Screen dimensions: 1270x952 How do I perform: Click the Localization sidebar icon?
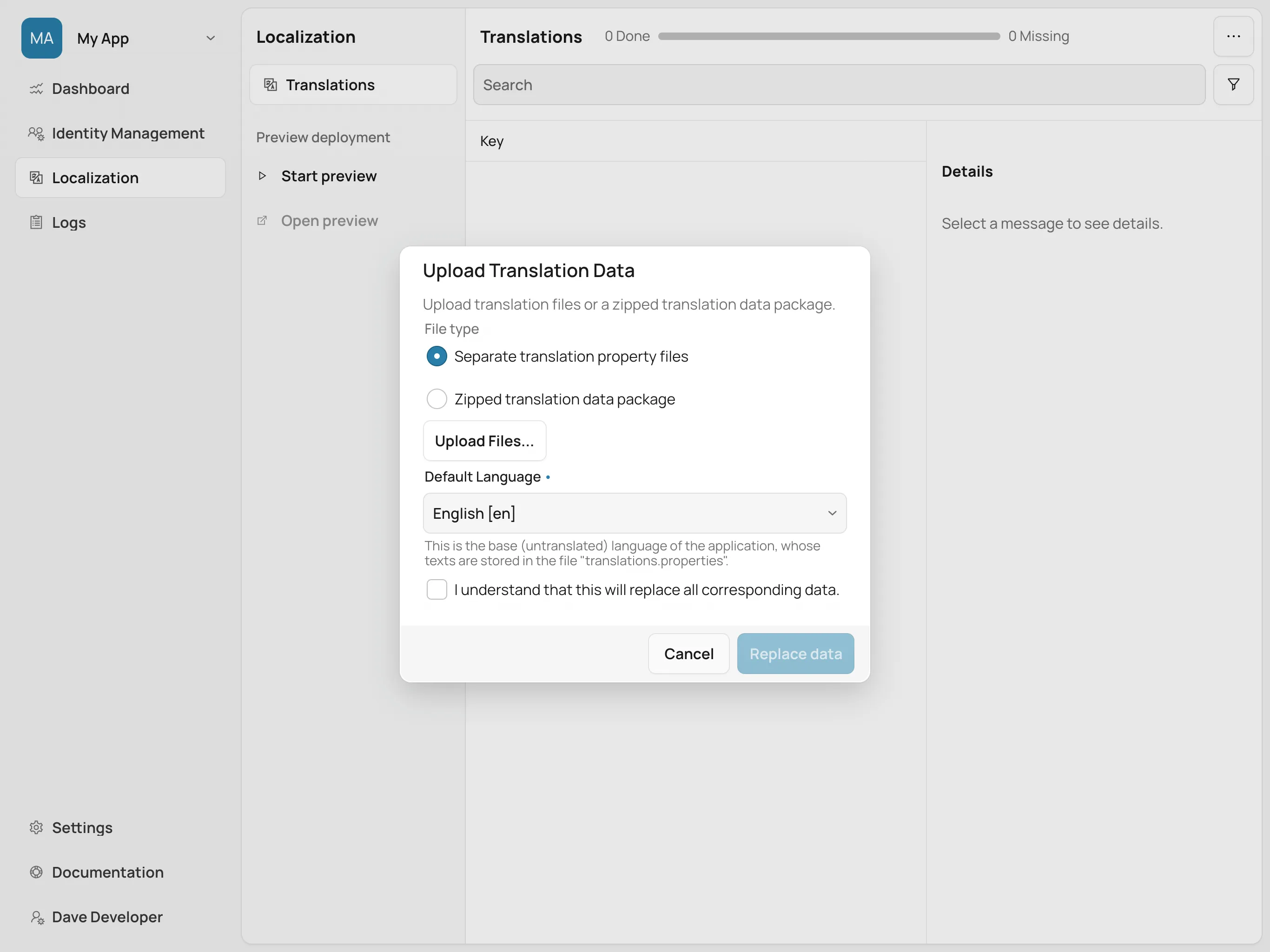pyautogui.click(x=36, y=178)
